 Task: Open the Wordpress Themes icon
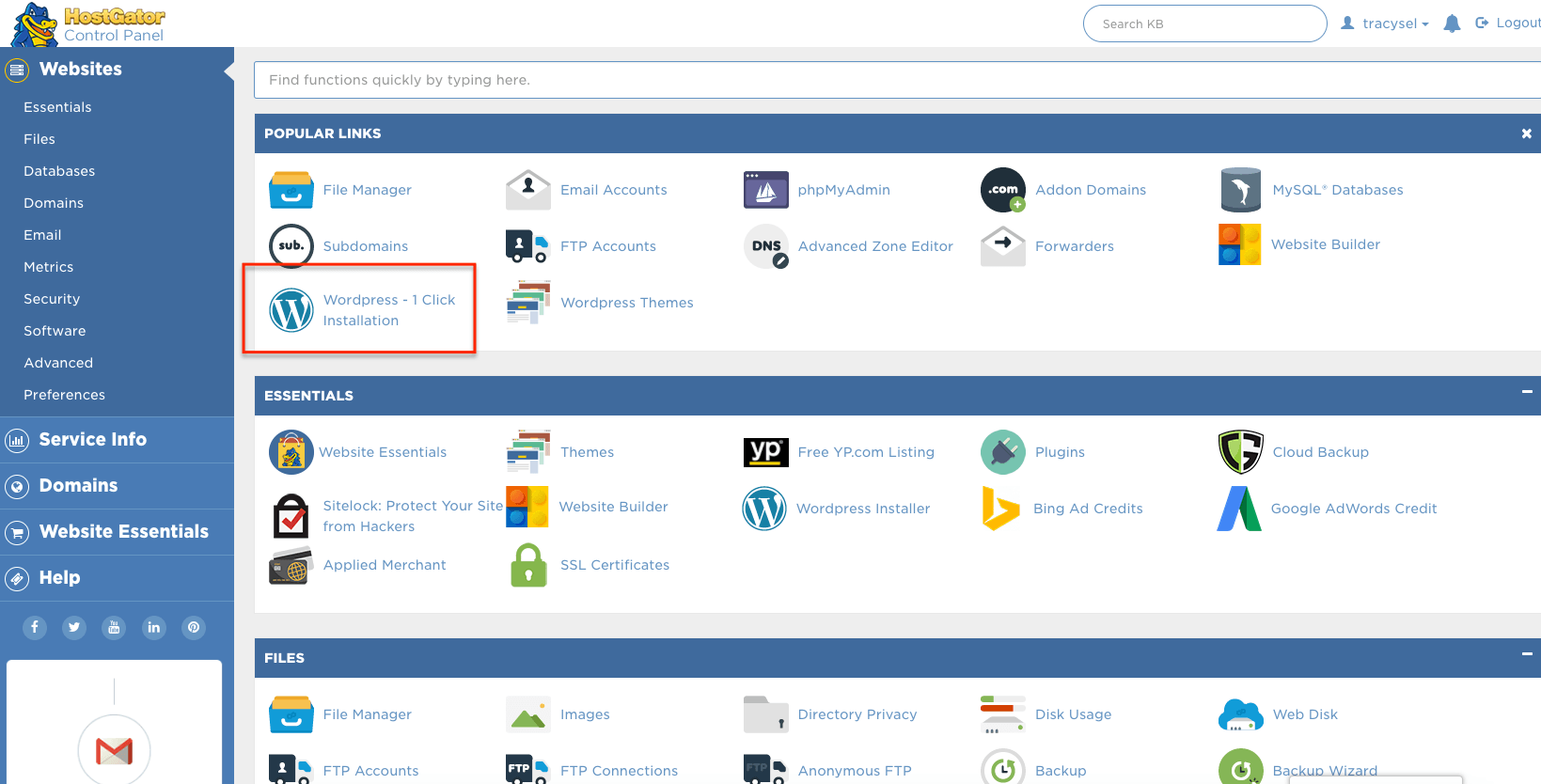[528, 303]
